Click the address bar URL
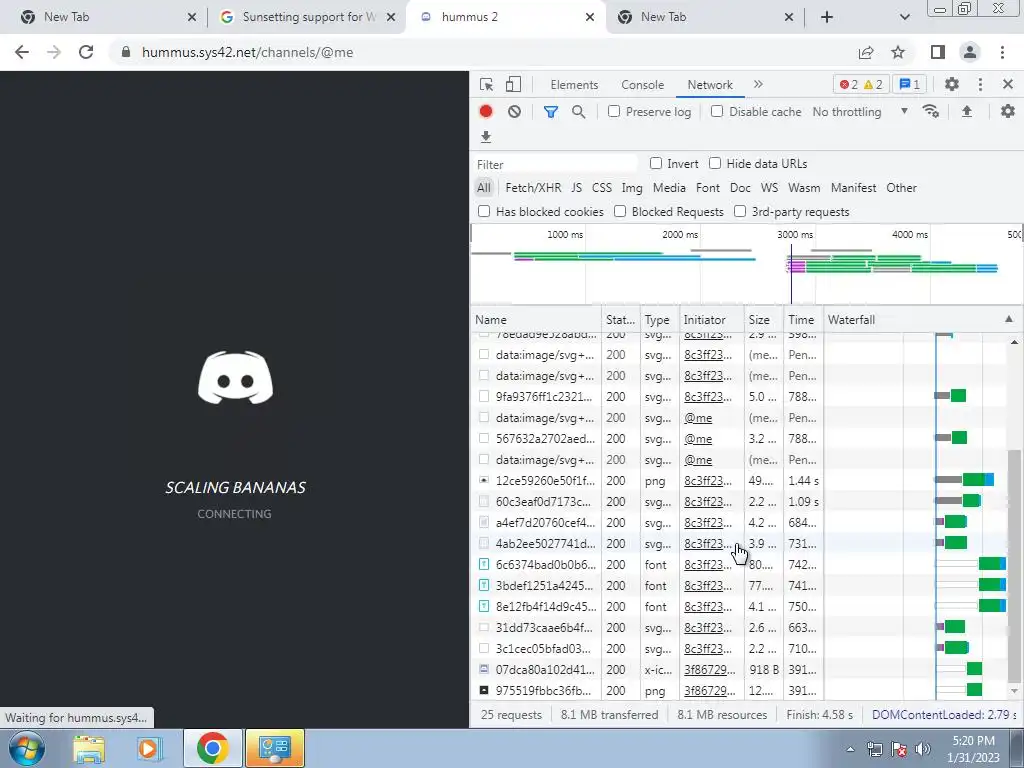The image size is (1024, 768). pos(248,52)
